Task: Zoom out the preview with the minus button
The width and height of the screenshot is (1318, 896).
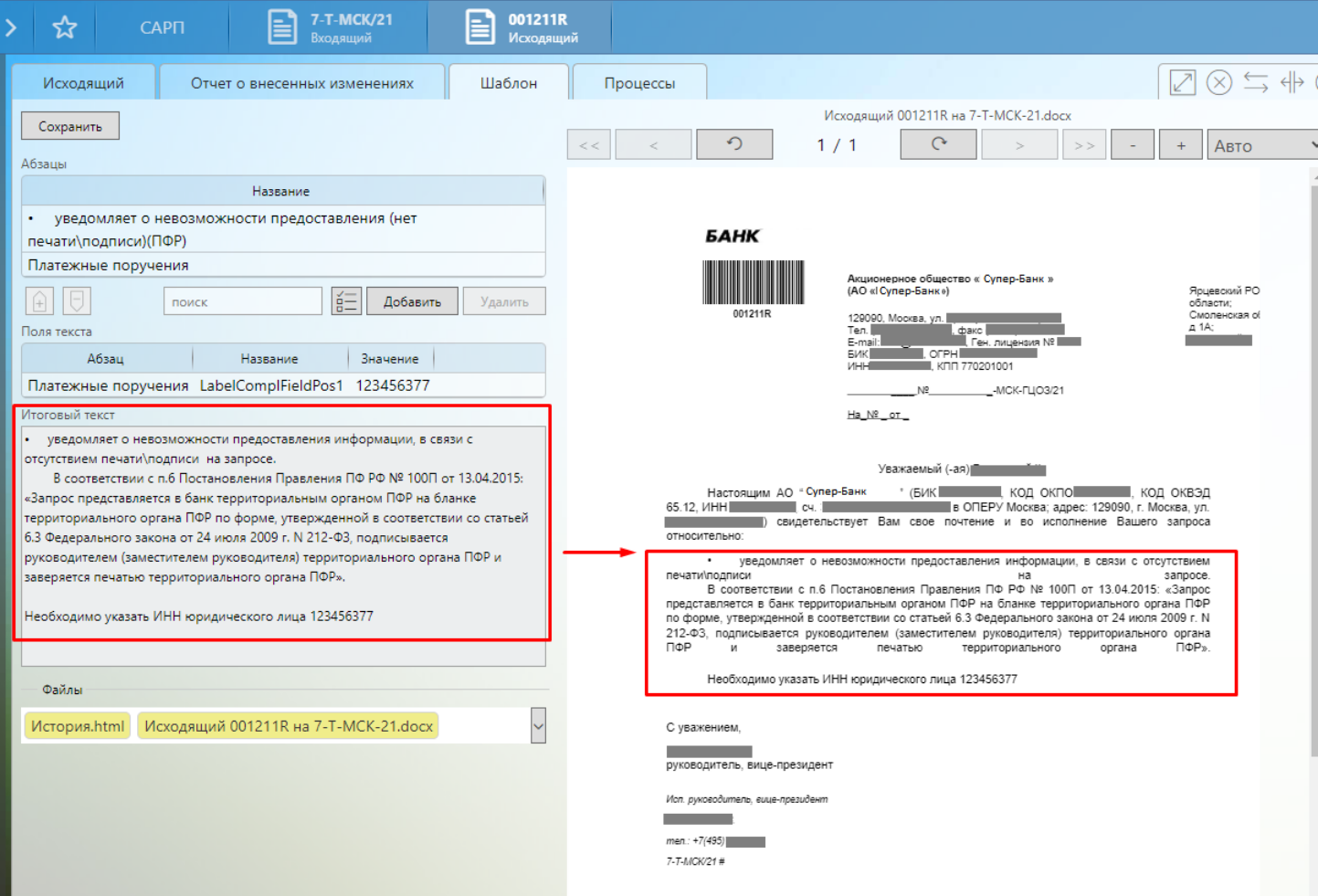Action: [1133, 145]
